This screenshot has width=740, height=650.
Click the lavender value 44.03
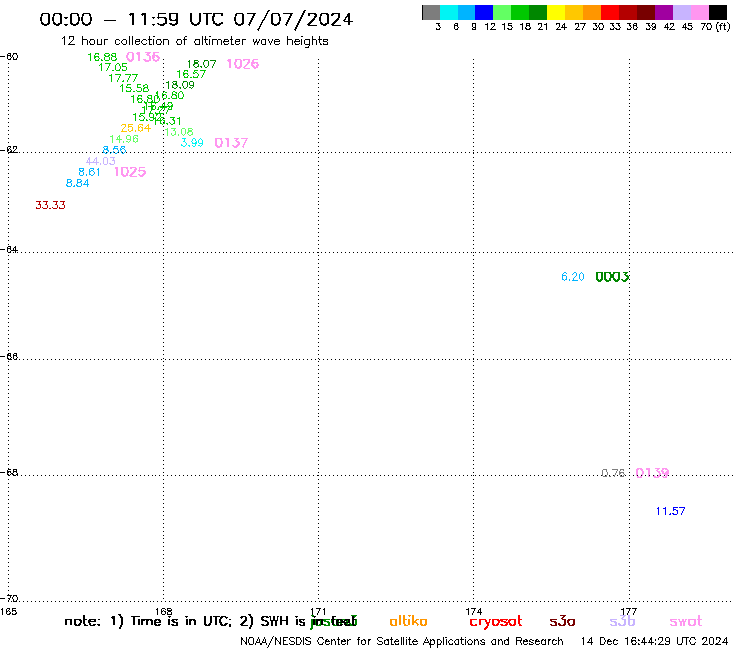tap(101, 161)
